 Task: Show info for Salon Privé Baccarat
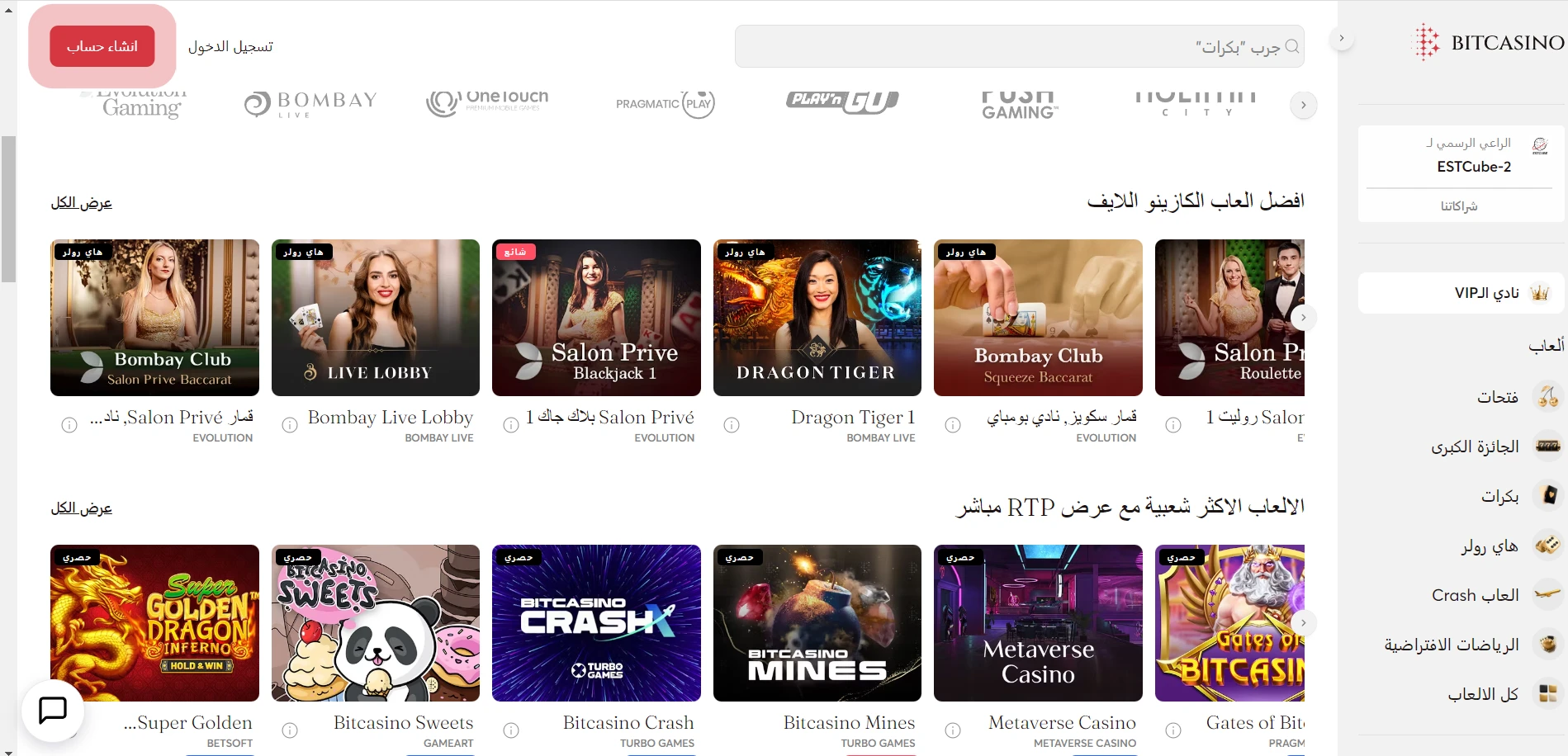coord(69,425)
